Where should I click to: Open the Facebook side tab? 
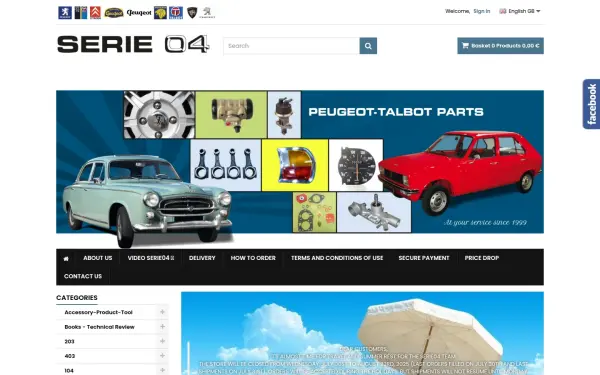coord(591,104)
